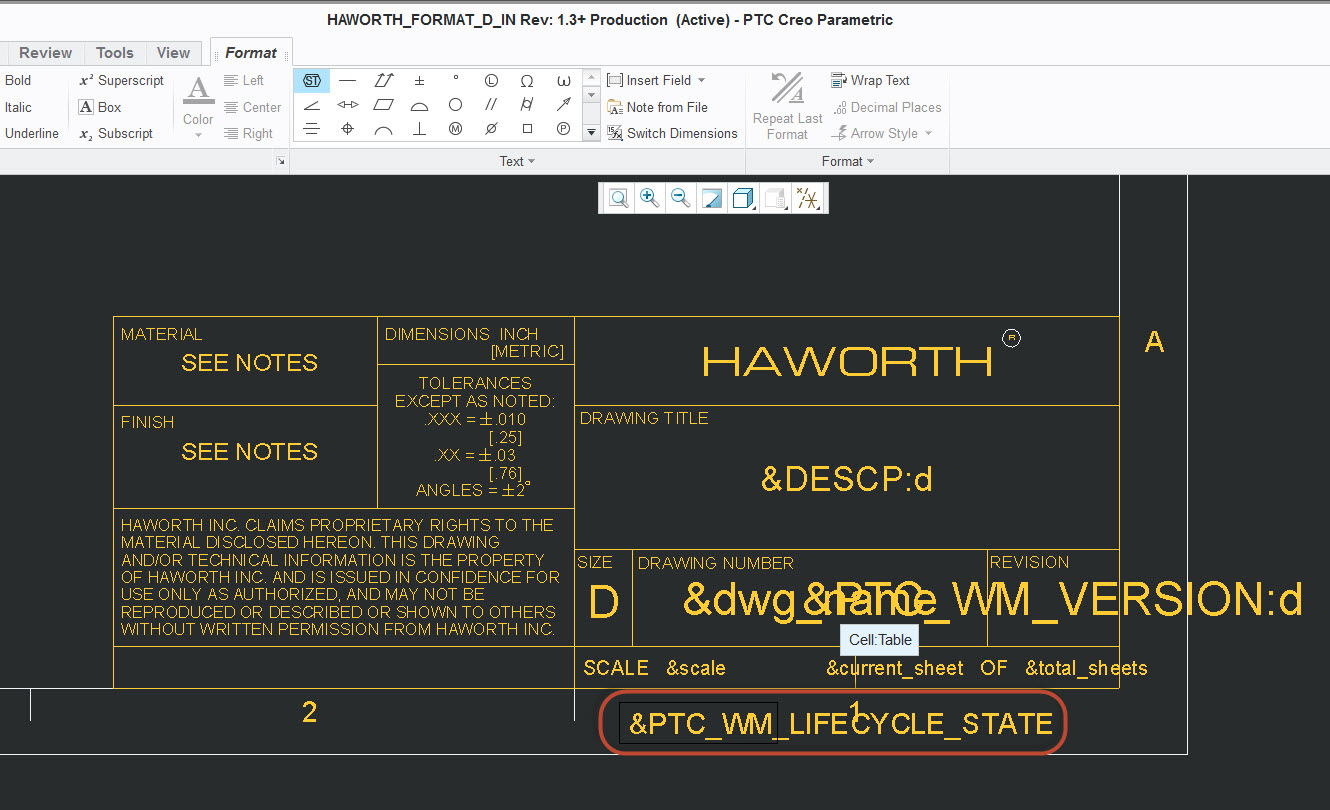Insert the cylindricity symbol
The height and width of the screenshot is (810, 1330).
pos(528,105)
